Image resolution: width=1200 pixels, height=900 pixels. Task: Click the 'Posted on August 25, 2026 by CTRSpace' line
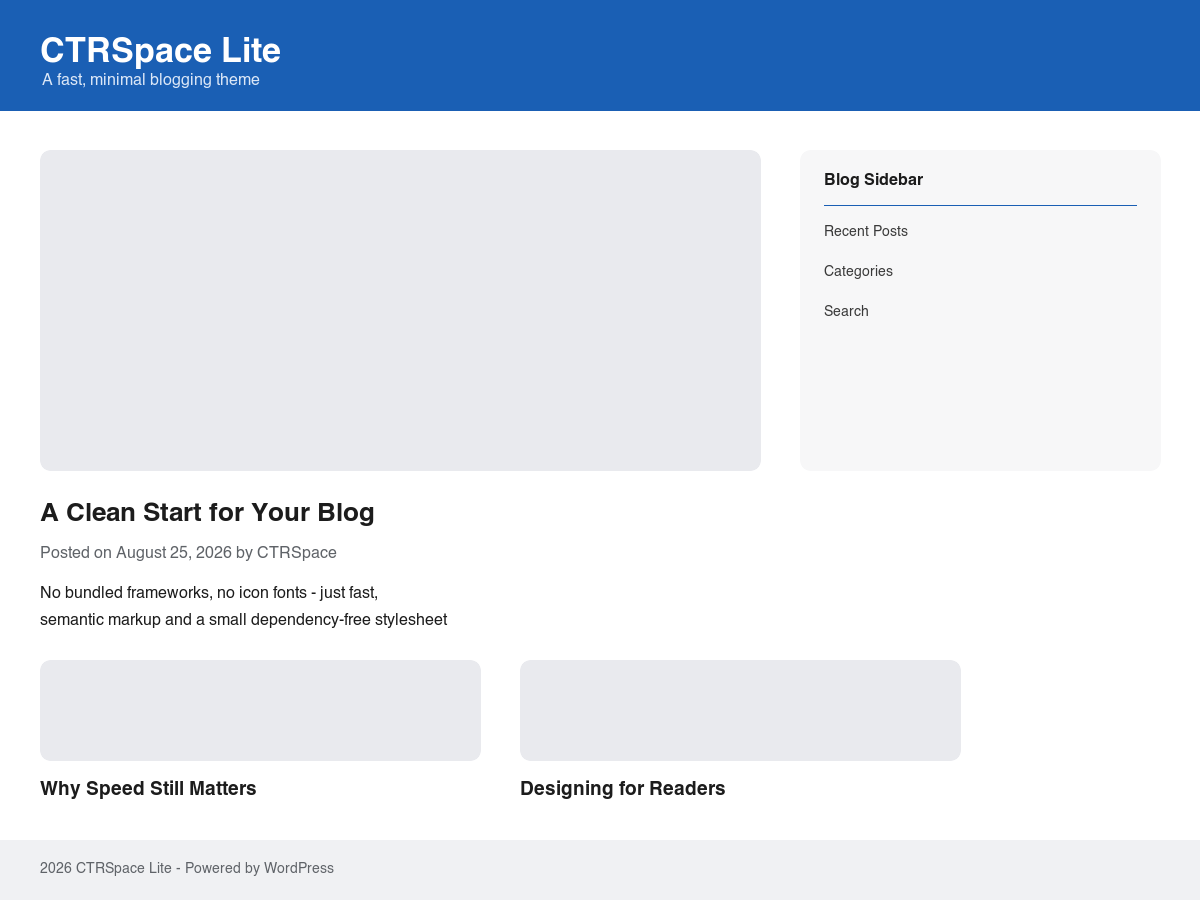click(188, 552)
